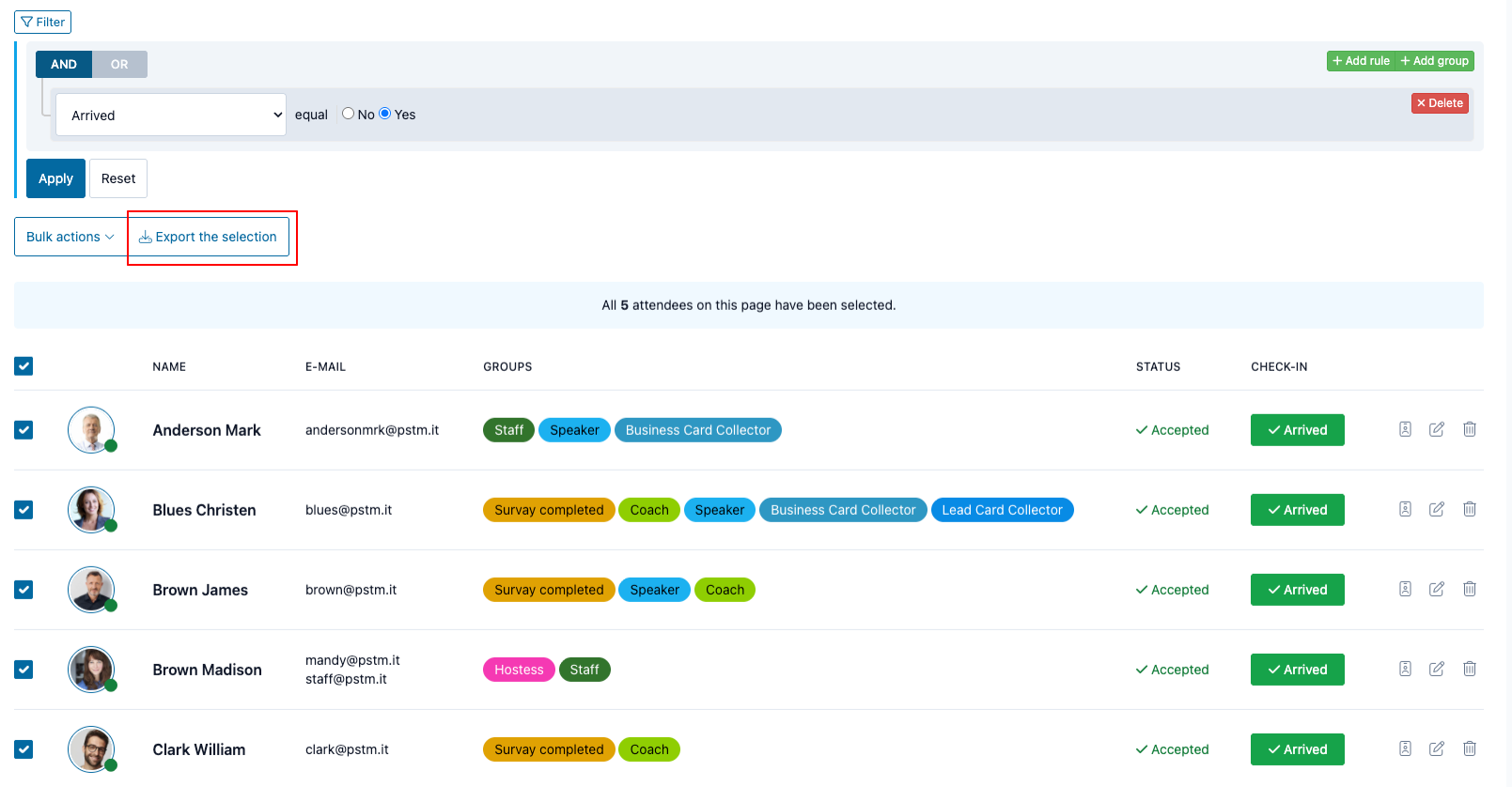Click Export the selection button
Screen dimensions: 1512x787
click(x=209, y=237)
